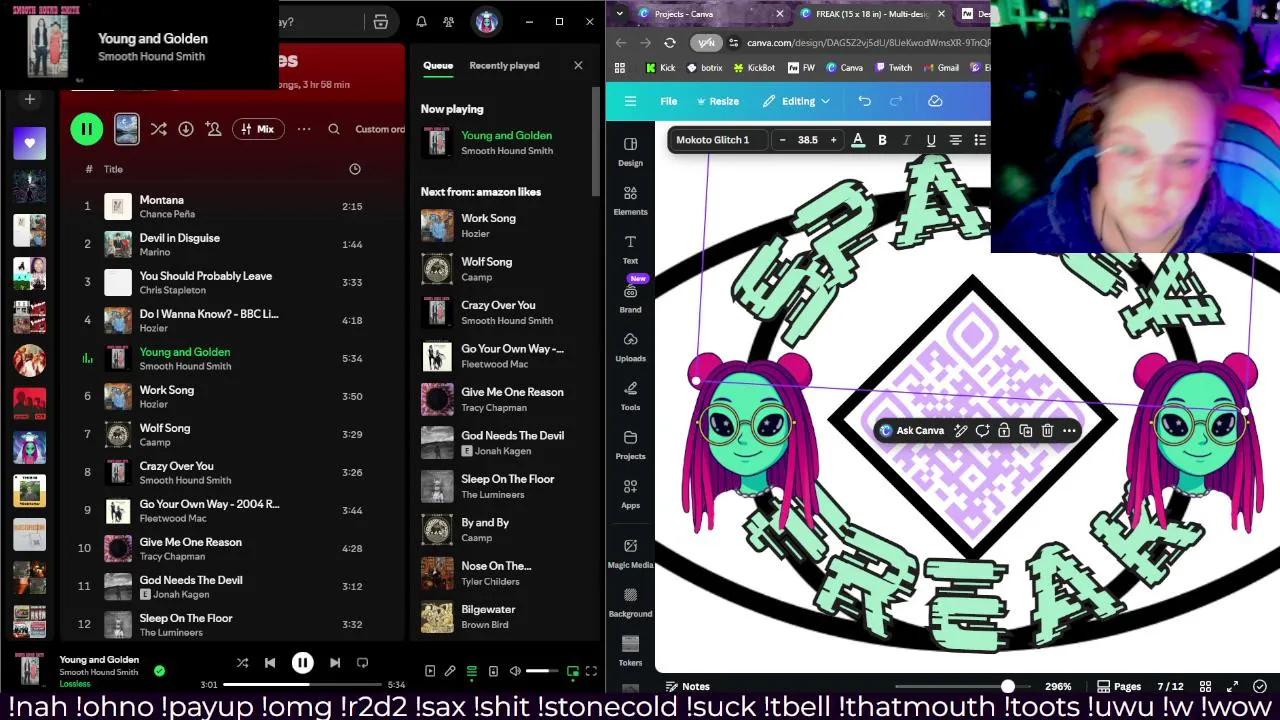Open Liked Songs heart in sidebar
The height and width of the screenshot is (720, 1280).
coord(29,143)
